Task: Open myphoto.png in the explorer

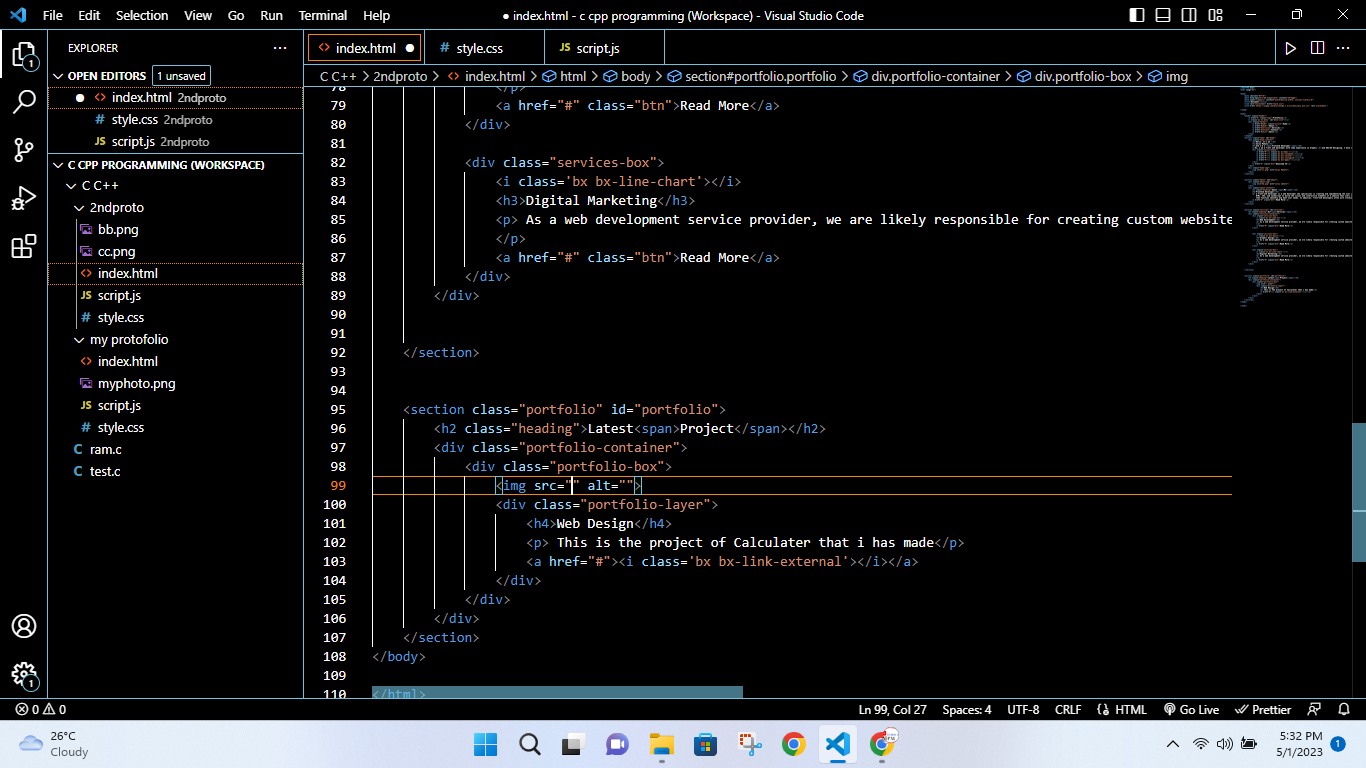Action: point(136,384)
